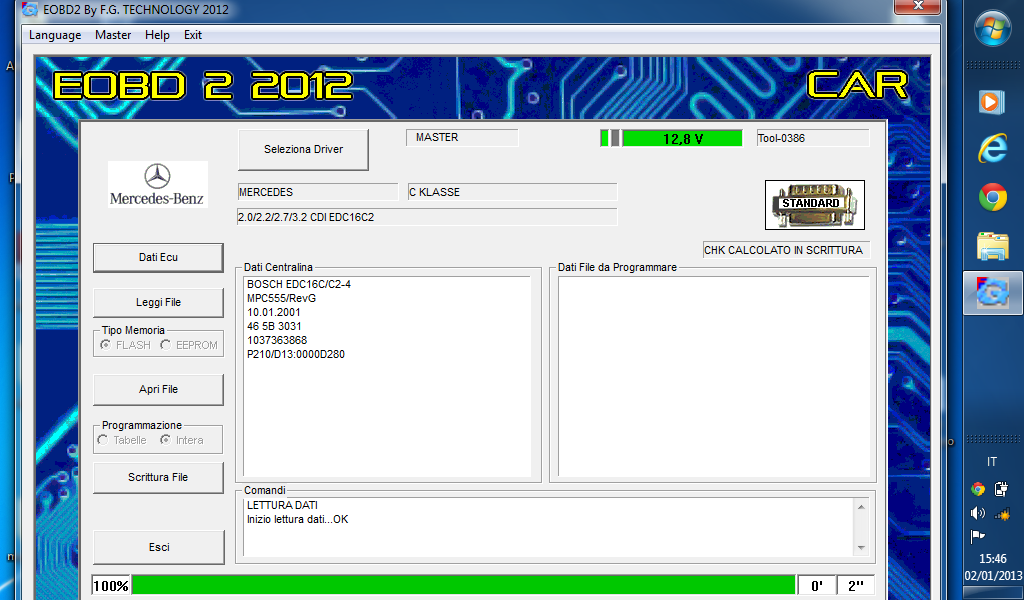
Task: Open the Windows Start orb
Action: click(992, 29)
